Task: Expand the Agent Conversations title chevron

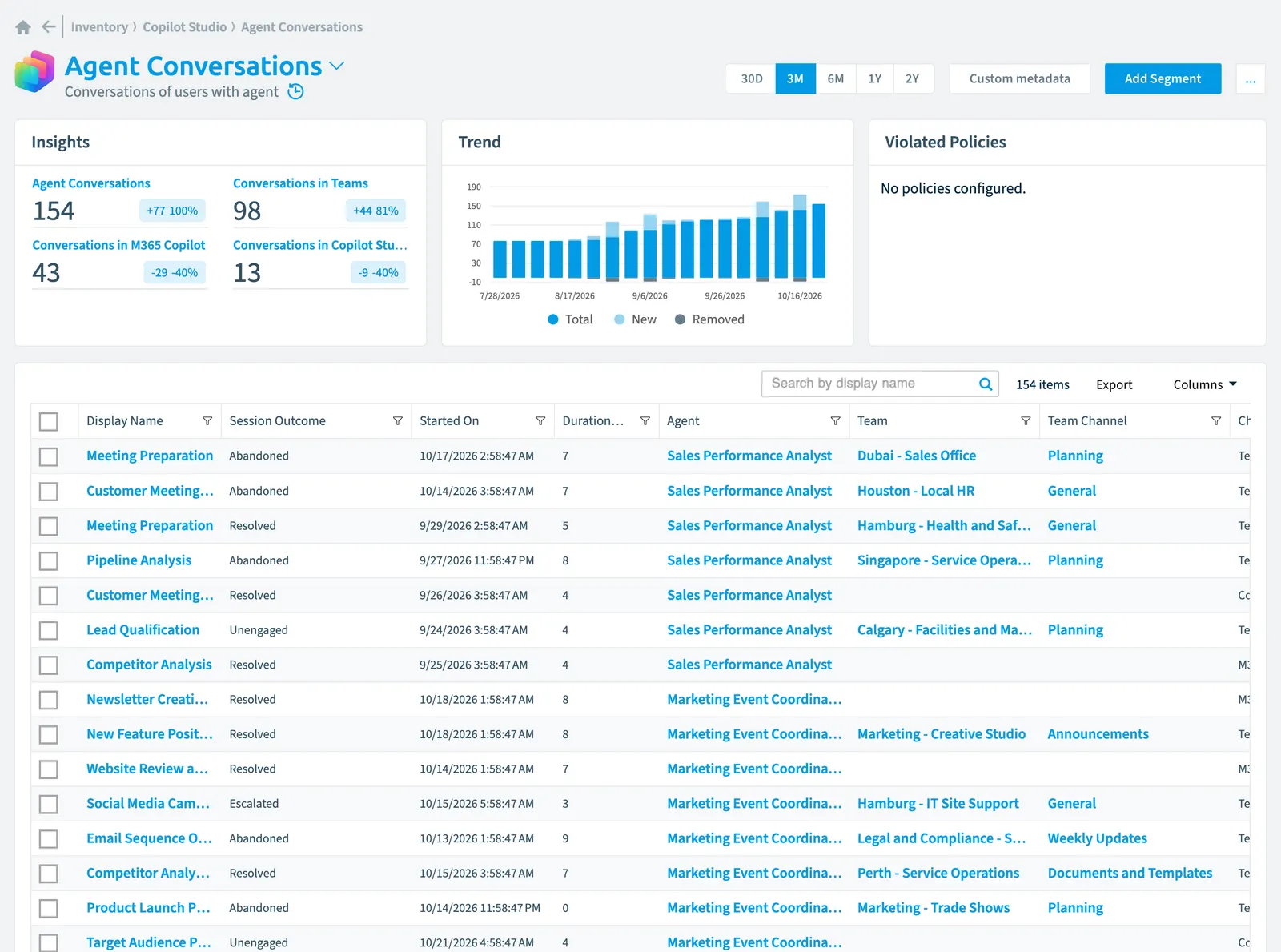Action: click(337, 66)
